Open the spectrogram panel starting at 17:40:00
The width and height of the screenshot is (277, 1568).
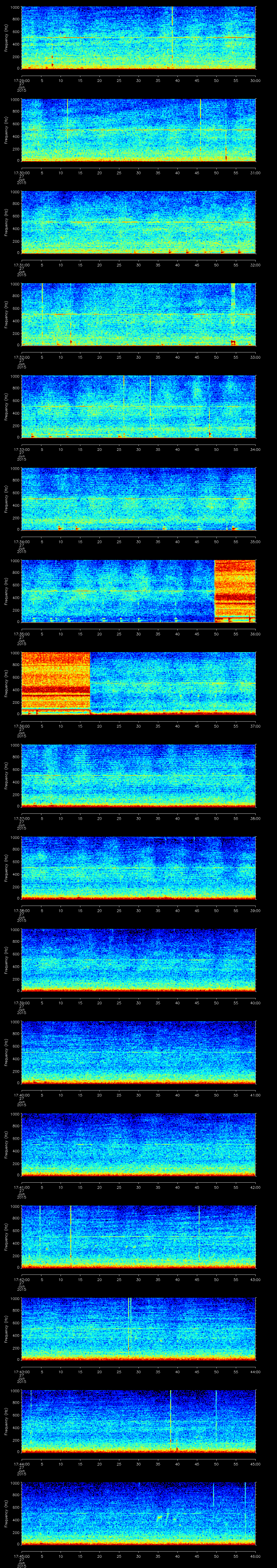(138, 1052)
